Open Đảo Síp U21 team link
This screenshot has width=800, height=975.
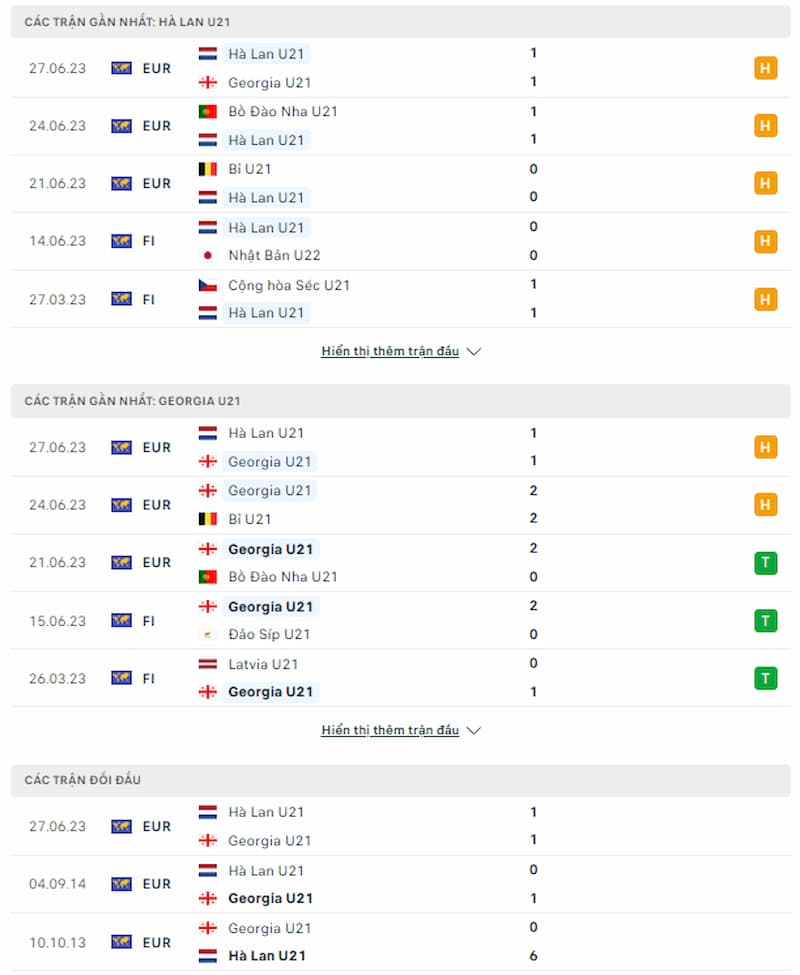click(269, 634)
